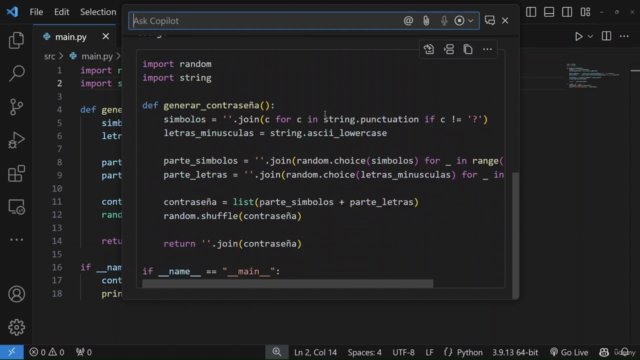Attach a file with the paperclip icon
640x360 pixels.
(x=426, y=21)
